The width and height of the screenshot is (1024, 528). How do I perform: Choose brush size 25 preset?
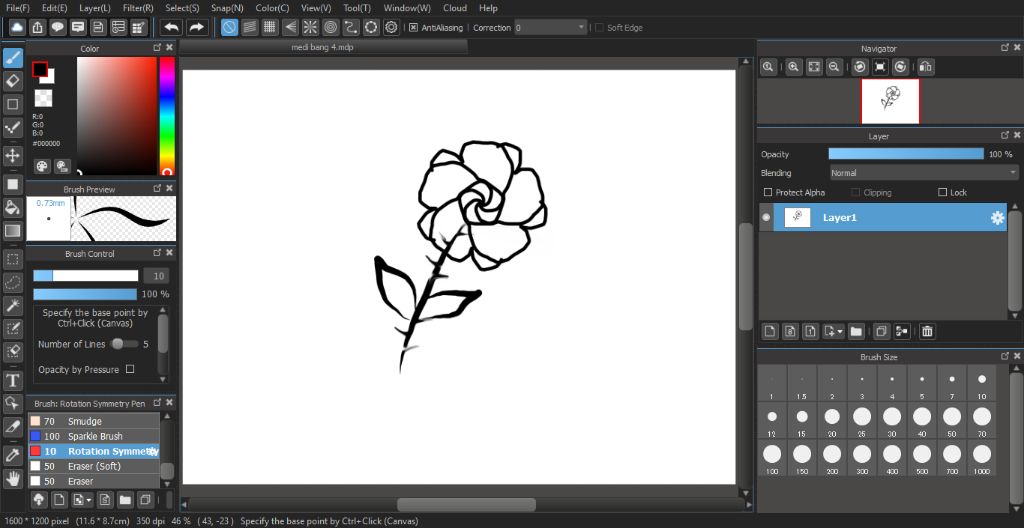pyautogui.click(x=862, y=420)
